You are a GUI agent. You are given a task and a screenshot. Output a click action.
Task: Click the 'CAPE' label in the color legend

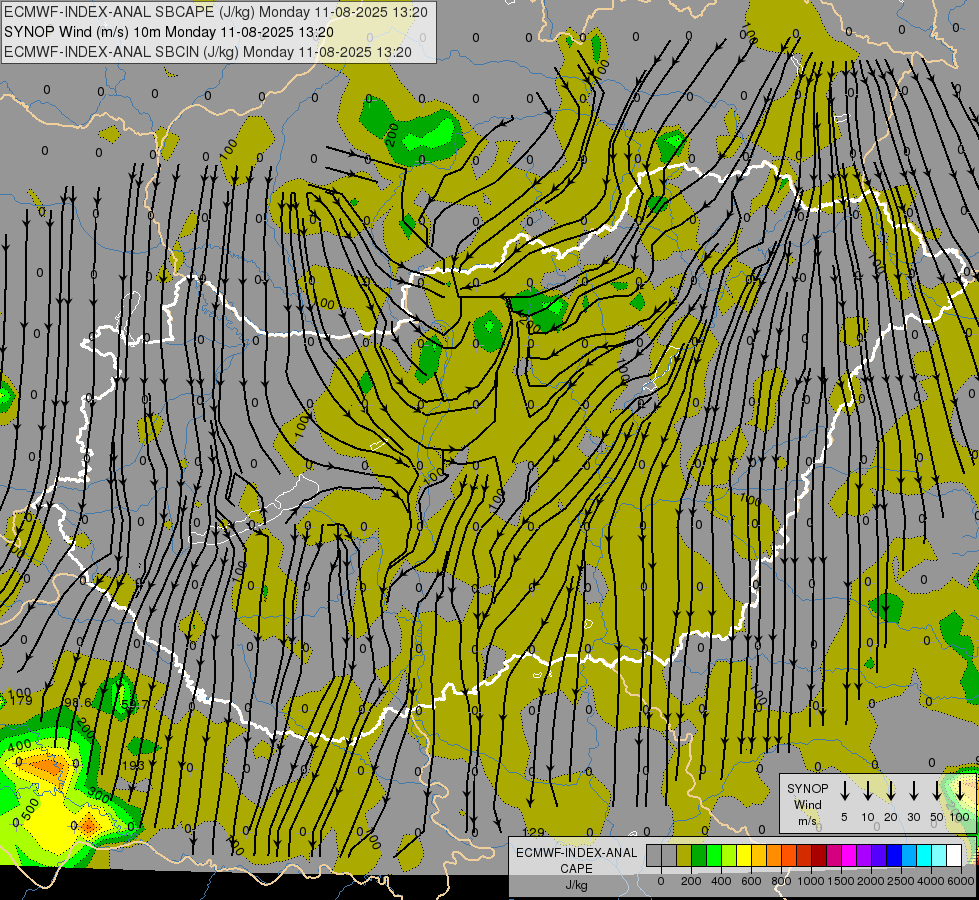(x=576, y=869)
